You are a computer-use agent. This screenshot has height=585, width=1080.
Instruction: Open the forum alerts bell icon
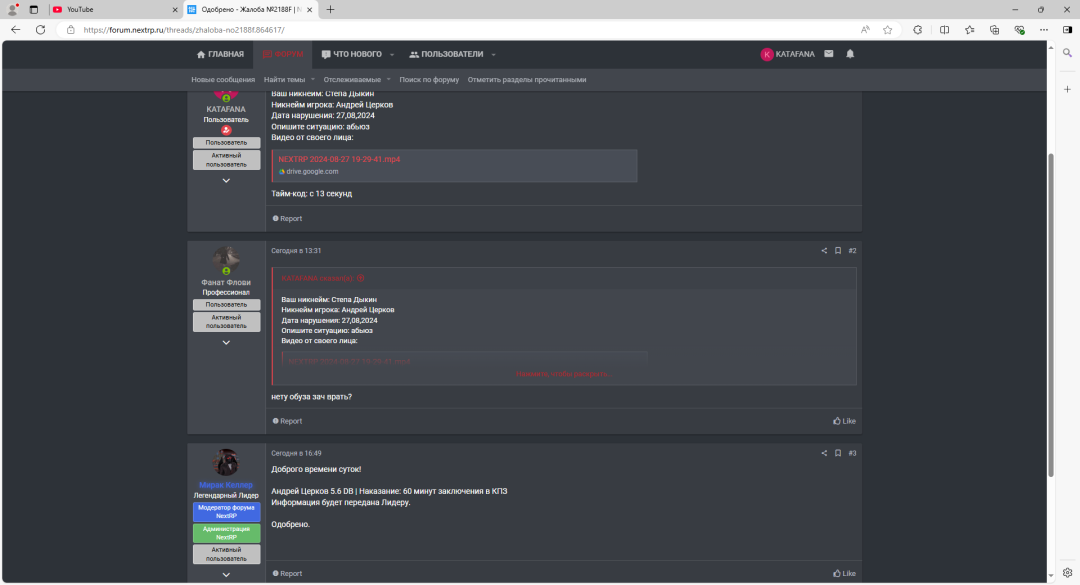click(850, 54)
